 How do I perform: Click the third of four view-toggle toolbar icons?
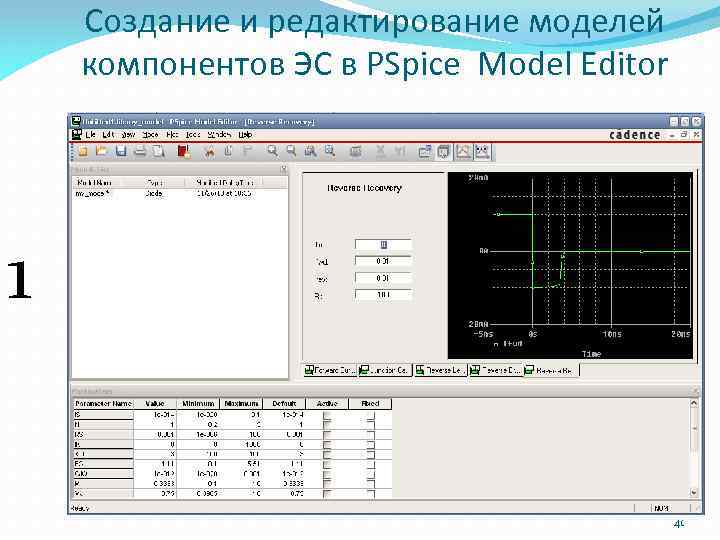(463, 152)
